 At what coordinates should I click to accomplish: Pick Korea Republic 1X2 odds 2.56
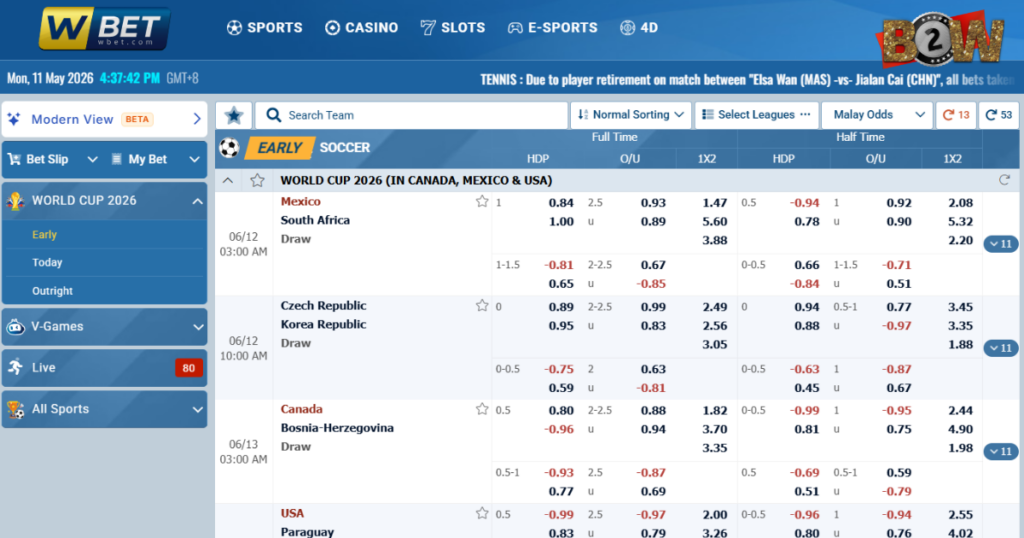click(x=714, y=326)
